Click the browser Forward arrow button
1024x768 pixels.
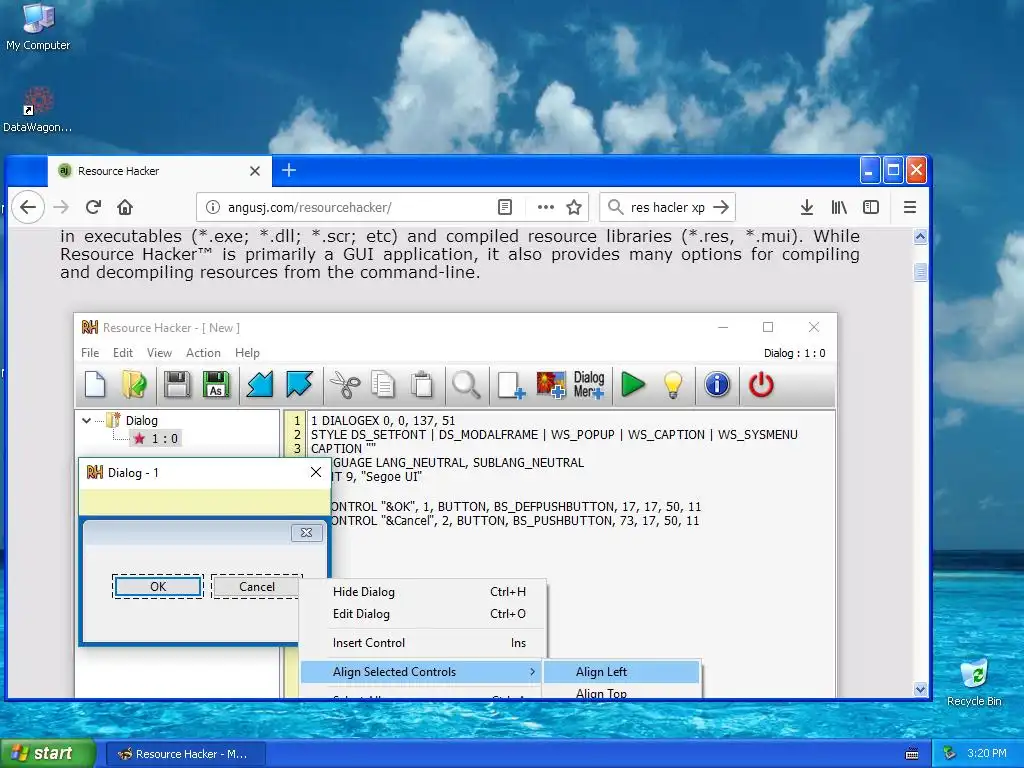click(61, 207)
